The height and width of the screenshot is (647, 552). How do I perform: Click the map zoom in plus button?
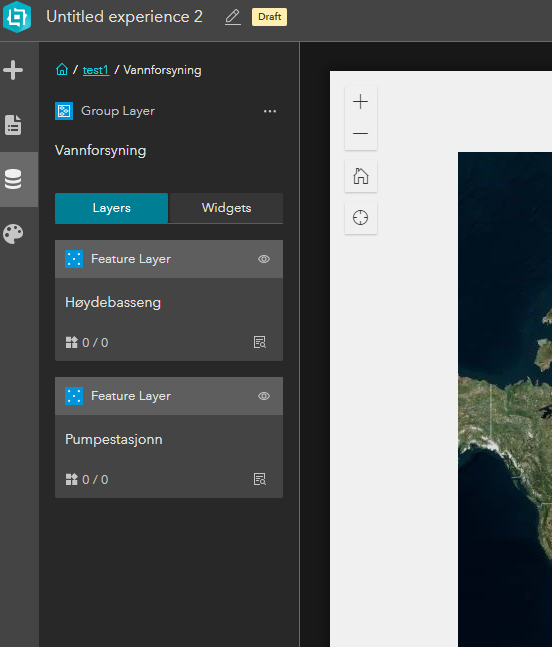coord(361,102)
